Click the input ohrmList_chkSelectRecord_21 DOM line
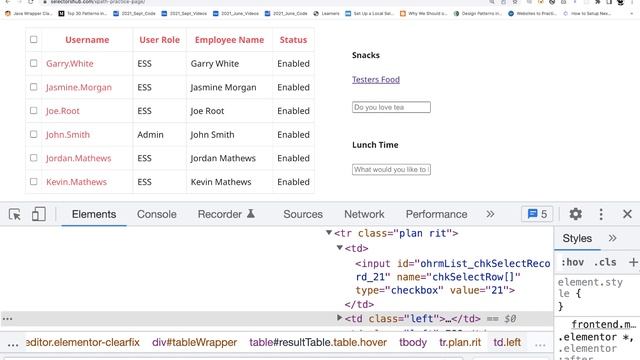The width and height of the screenshot is (640, 360). coord(452,277)
